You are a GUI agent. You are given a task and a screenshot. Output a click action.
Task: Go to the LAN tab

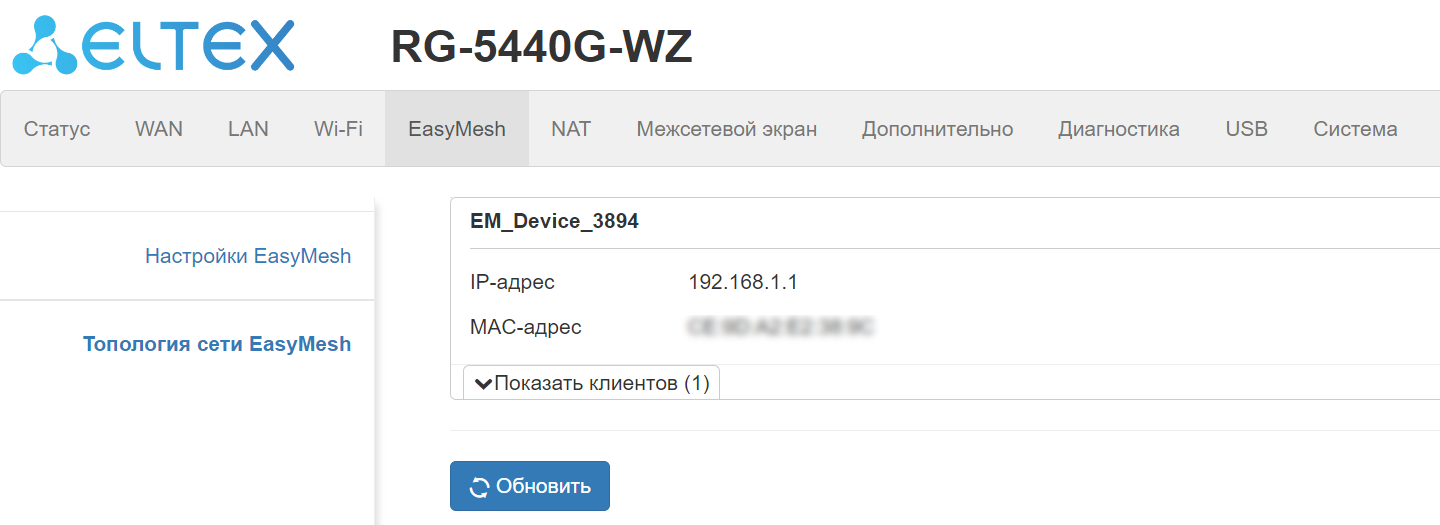248,129
